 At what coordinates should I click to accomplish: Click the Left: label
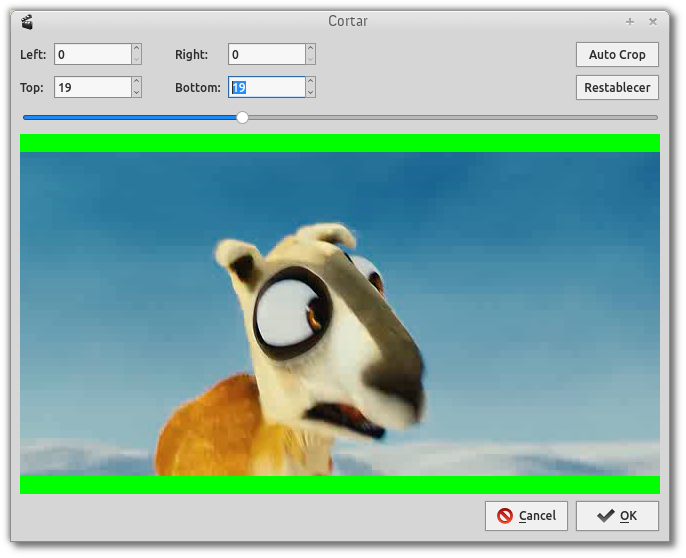(33, 55)
